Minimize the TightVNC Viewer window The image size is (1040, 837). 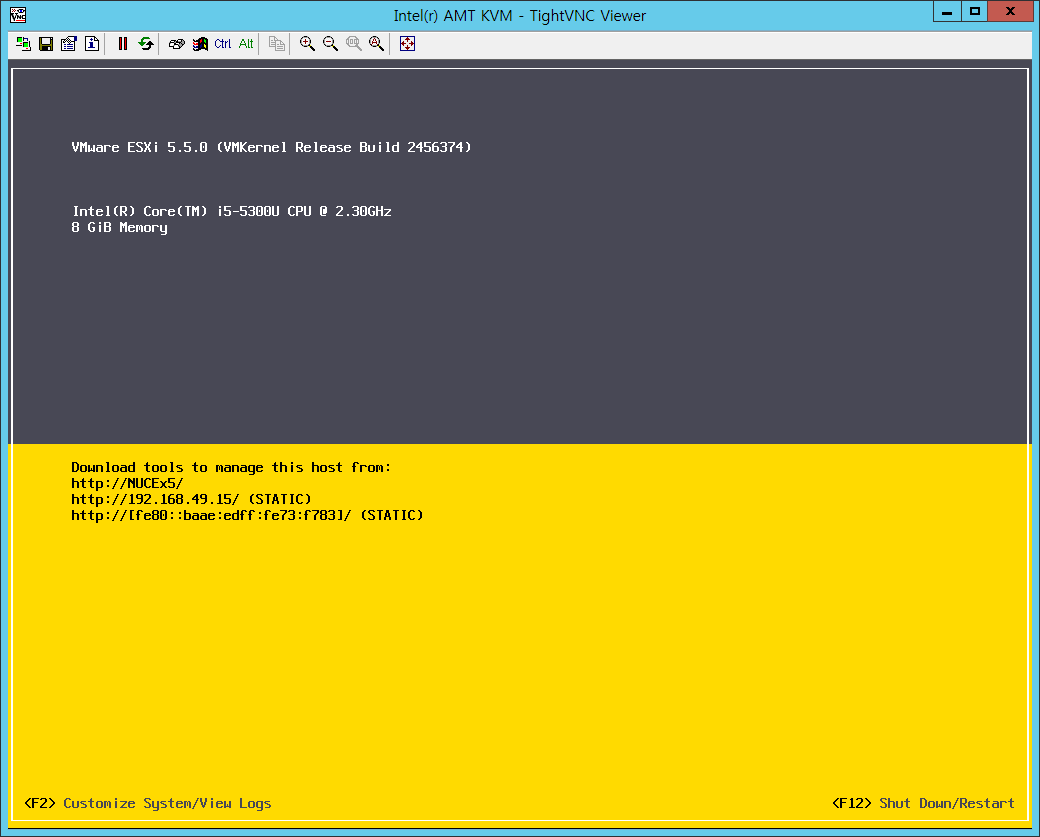946,12
